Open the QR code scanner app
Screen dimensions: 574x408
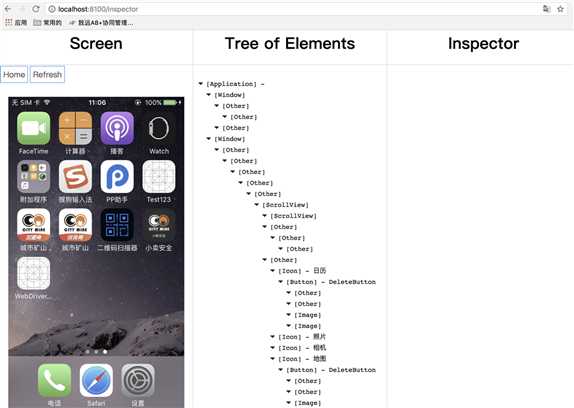(117, 225)
